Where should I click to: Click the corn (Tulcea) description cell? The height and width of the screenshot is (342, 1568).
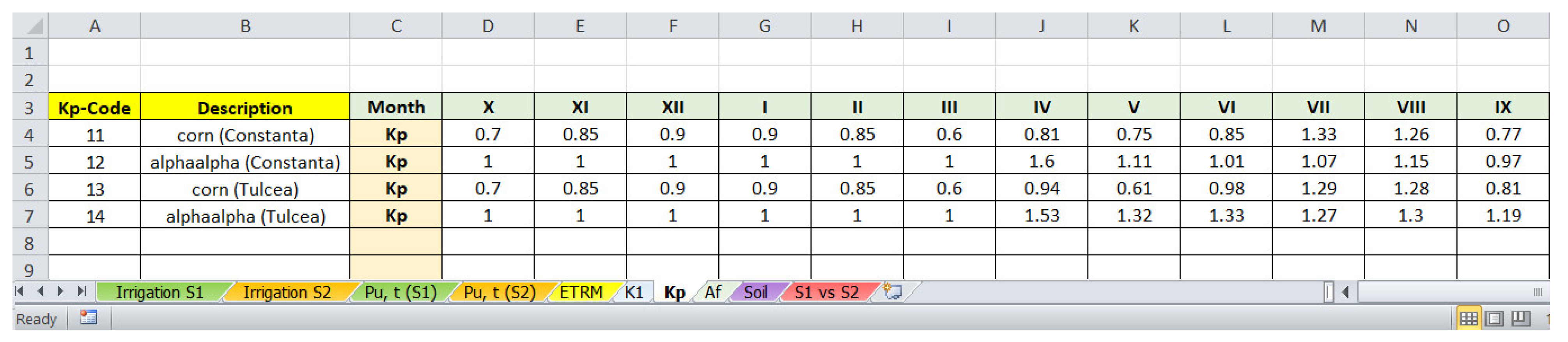point(245,189)
